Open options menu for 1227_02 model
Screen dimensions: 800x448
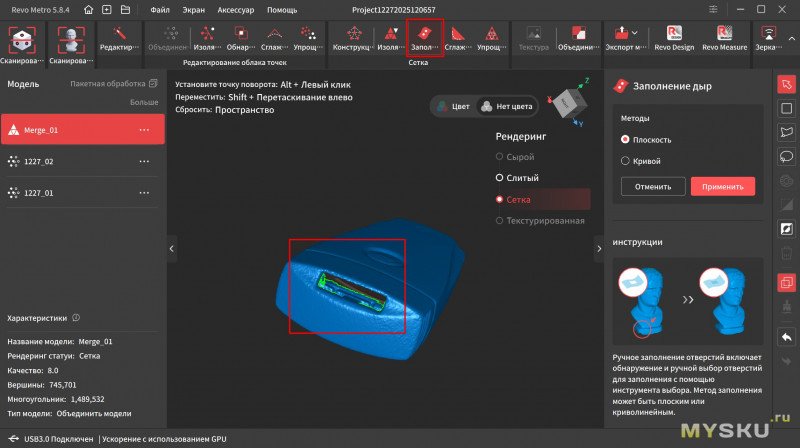point(144,161)
